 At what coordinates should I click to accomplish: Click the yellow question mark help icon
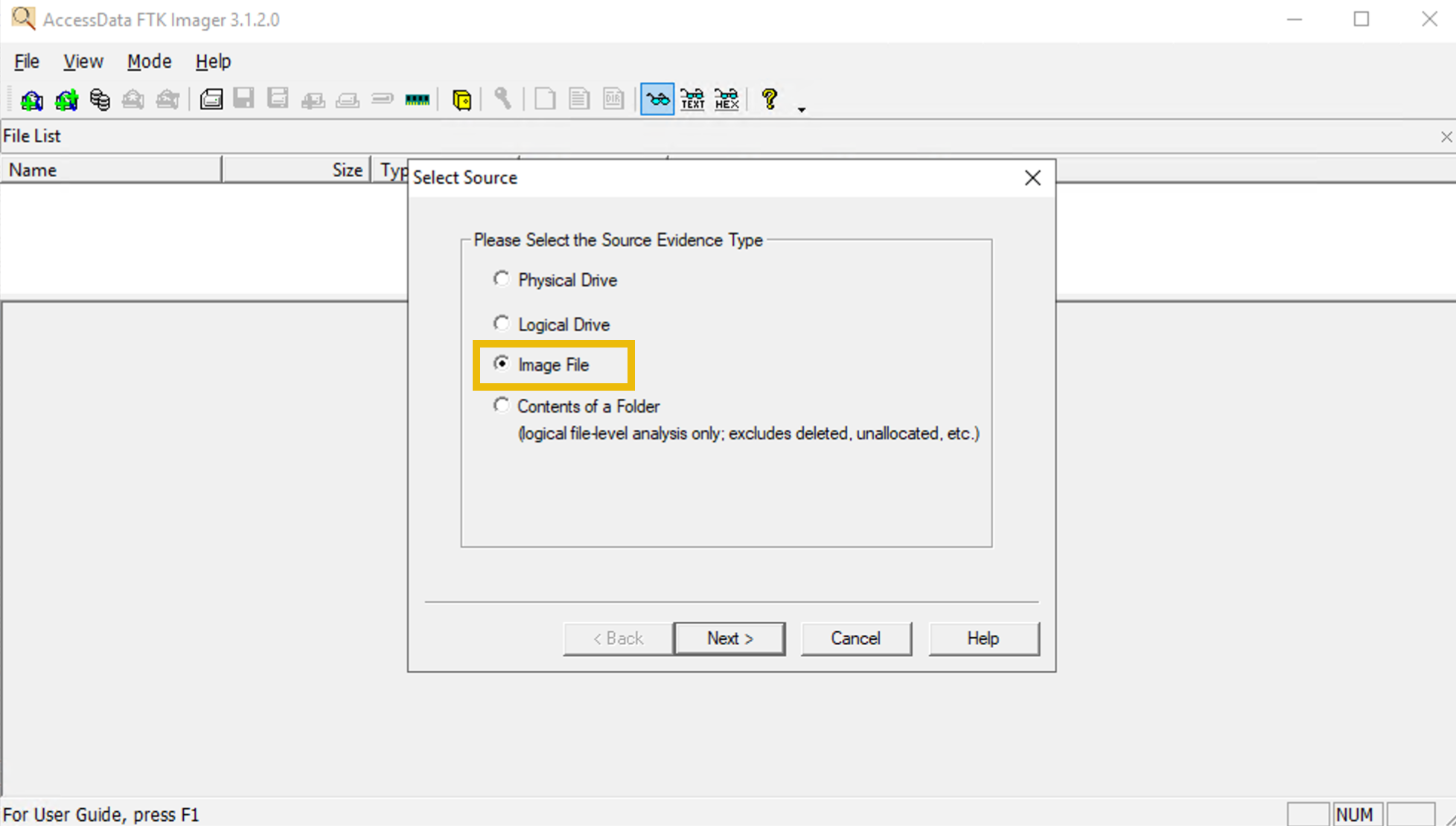(x=770, y=99)
